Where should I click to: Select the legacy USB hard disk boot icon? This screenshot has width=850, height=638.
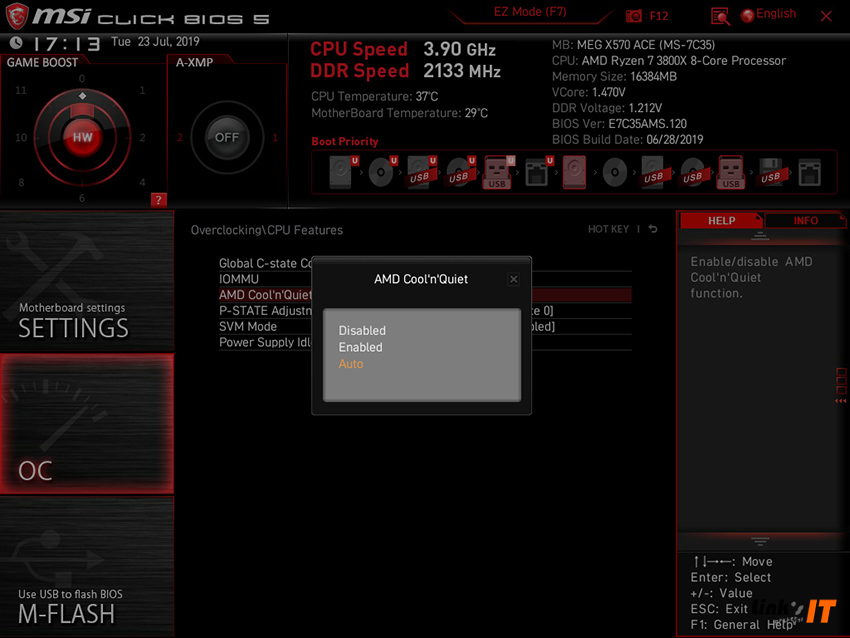point(653,172)
